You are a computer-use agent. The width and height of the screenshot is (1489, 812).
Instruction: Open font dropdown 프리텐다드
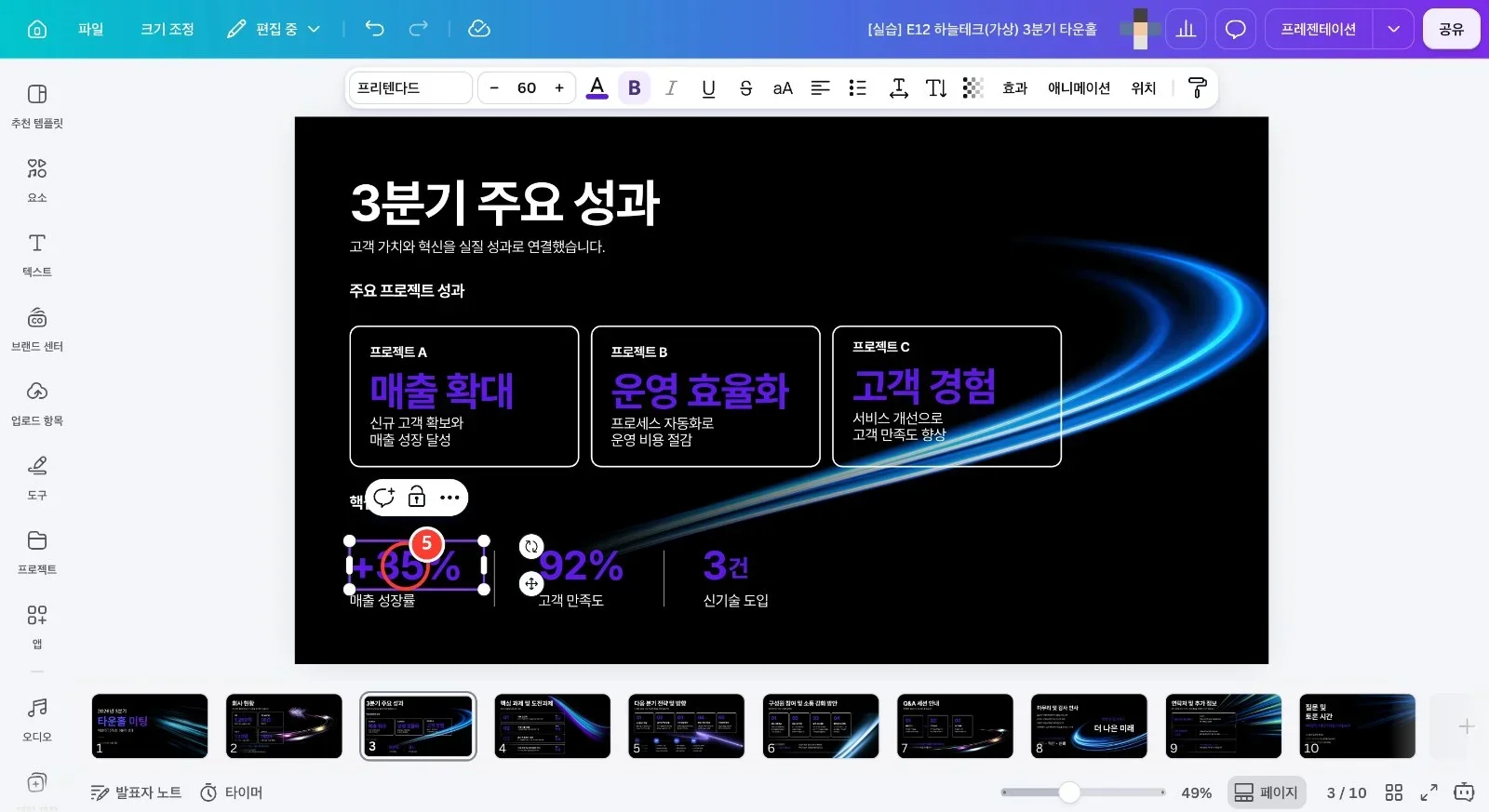pyautogui.click(x=410, y=87)
